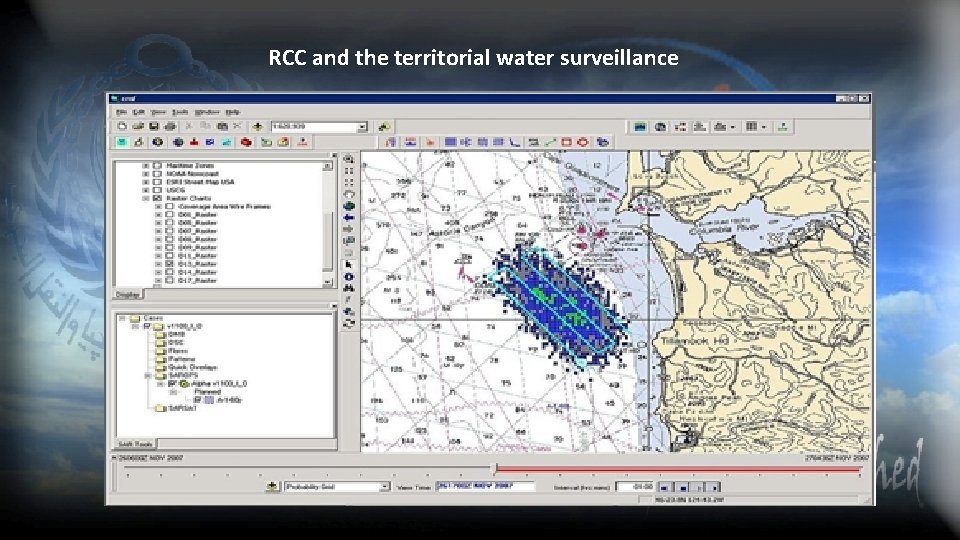Collapse the Raster Charts group
This screenshot has height=540, width=960.
tap(146, 198)
